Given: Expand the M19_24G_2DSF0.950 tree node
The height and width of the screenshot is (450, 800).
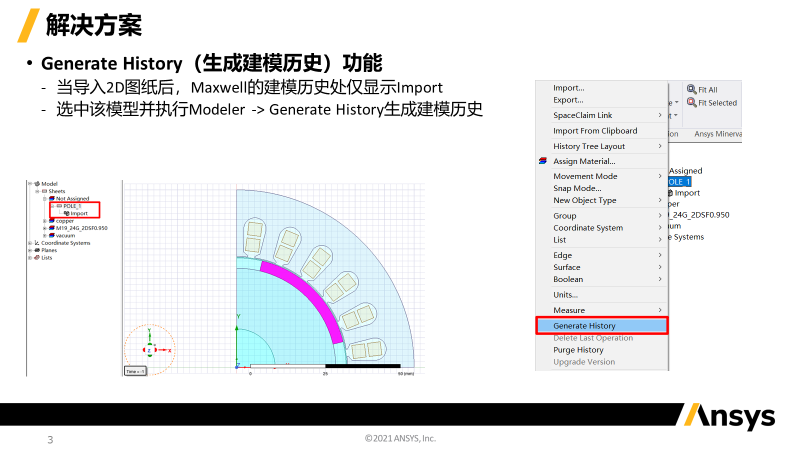Looking at the screenshot, I should pos(45,228).
